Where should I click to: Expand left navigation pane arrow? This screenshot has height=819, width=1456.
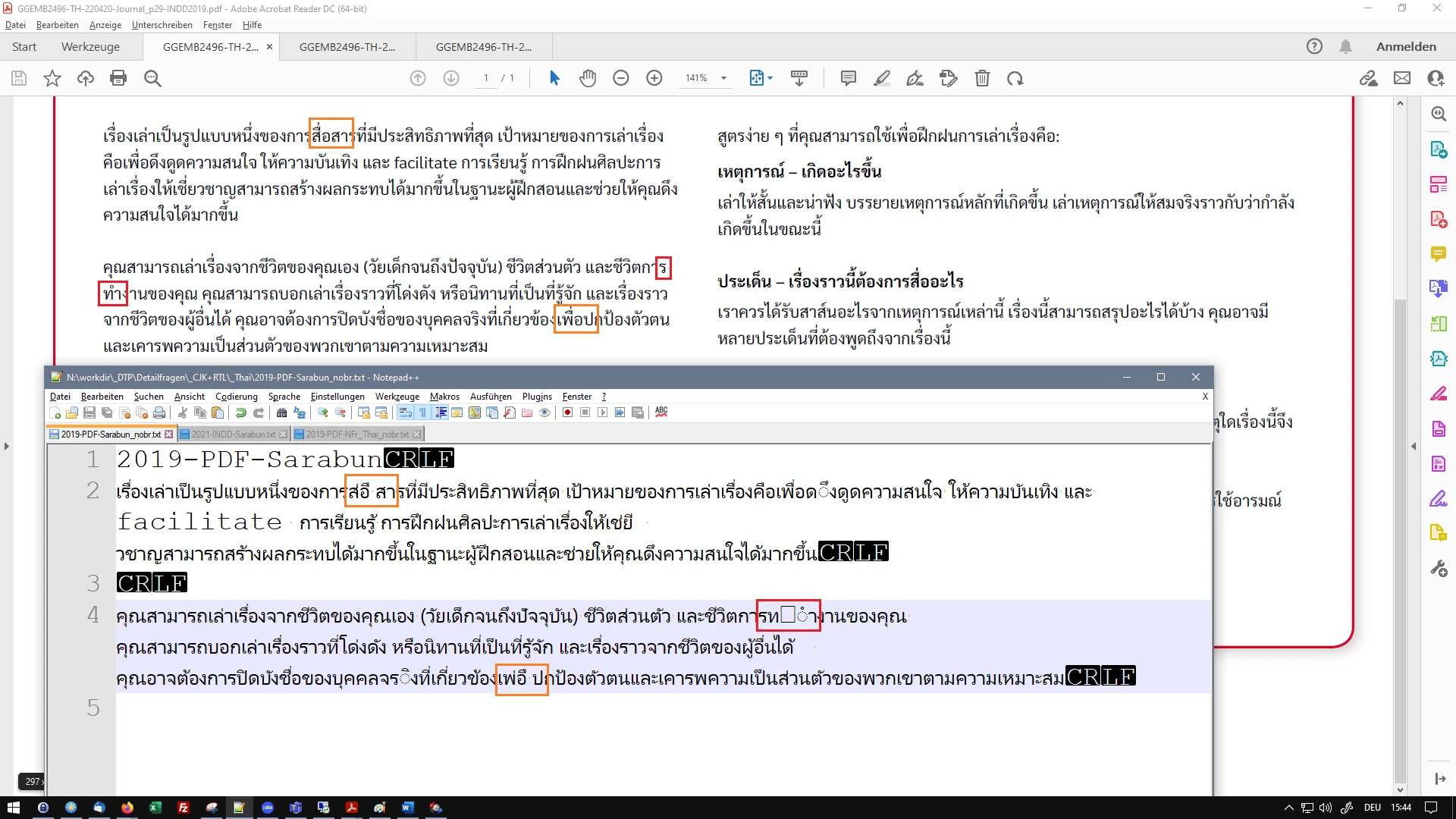[x=7, y=446]
